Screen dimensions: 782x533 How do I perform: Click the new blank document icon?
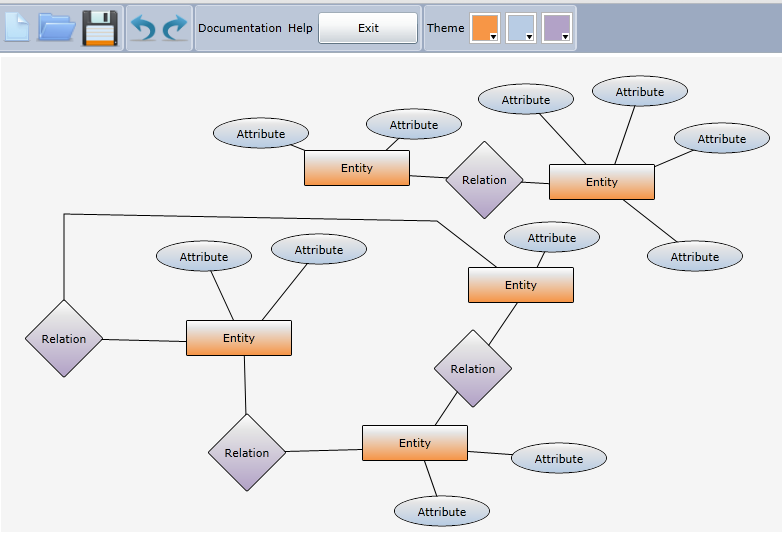pos(16,27)
